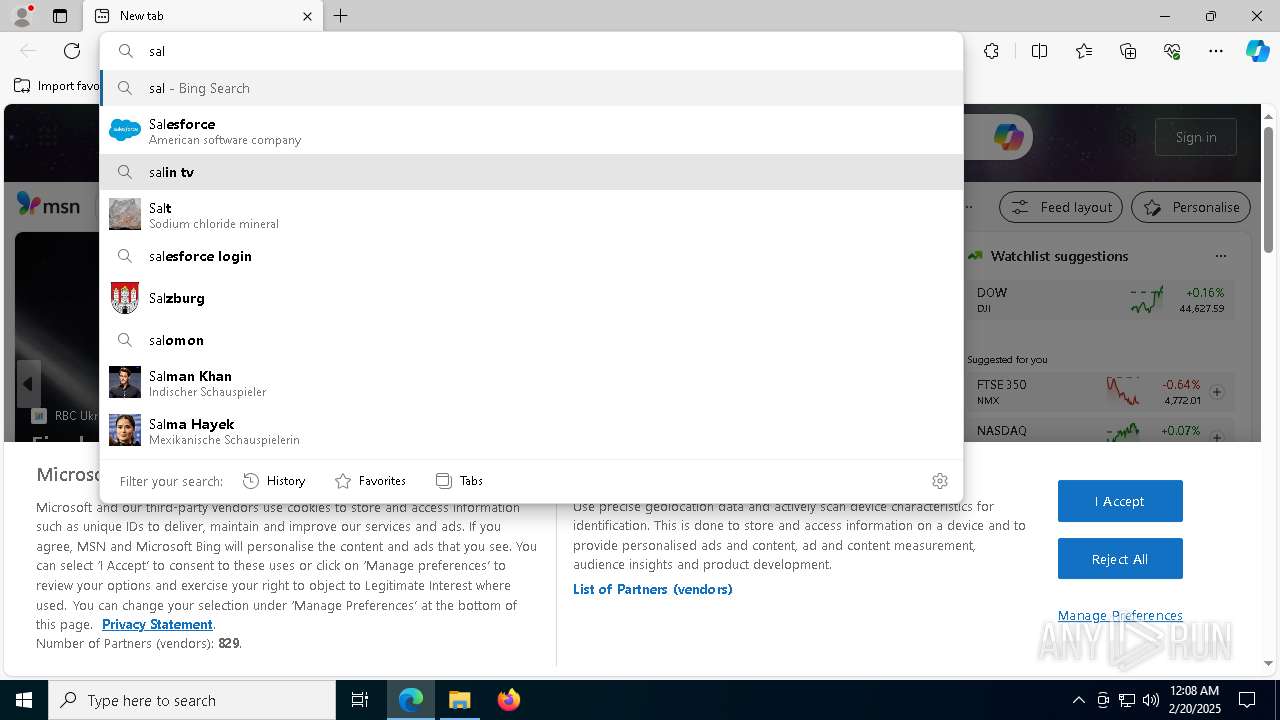Open Watchlist suggestions more options
This screenshot has height=720, width=1280.
coord(1221,256)
